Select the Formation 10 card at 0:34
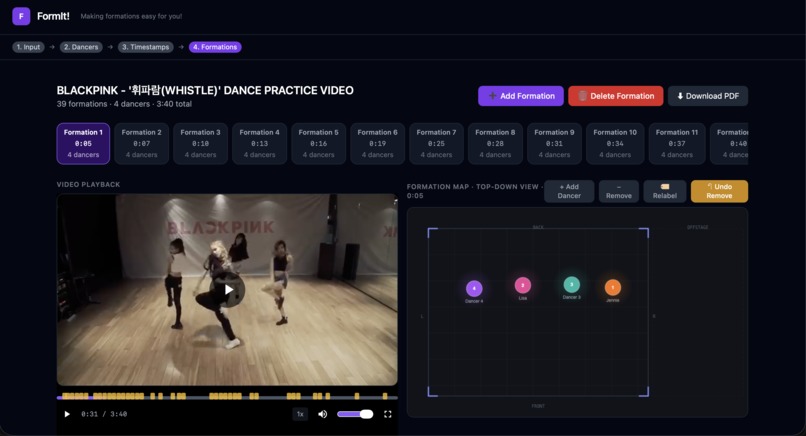The image size is (806, 436). 615,143
